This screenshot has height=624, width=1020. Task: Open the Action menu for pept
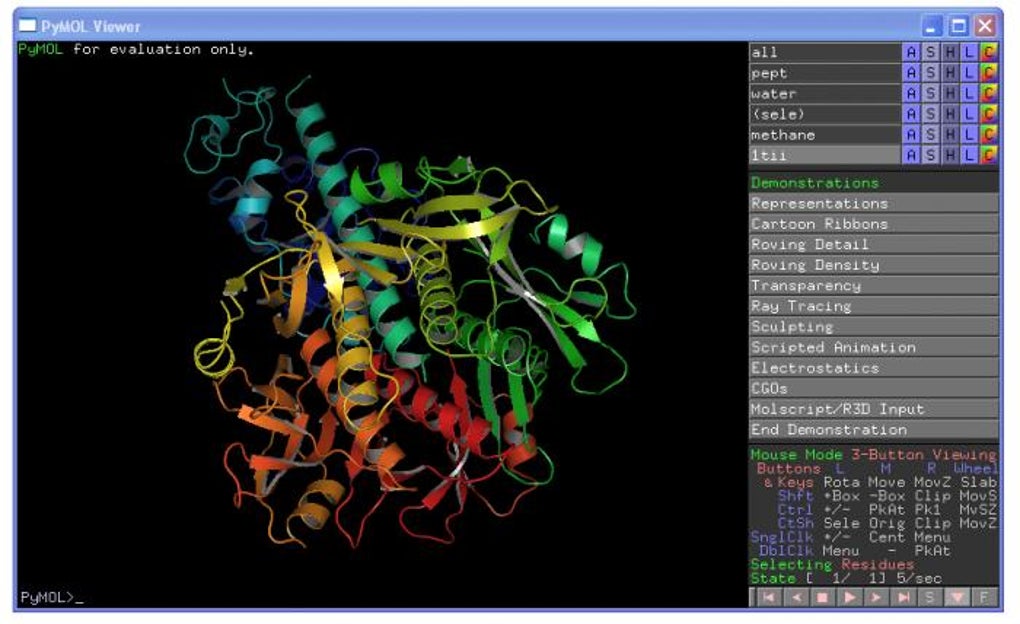click(911, 73)
